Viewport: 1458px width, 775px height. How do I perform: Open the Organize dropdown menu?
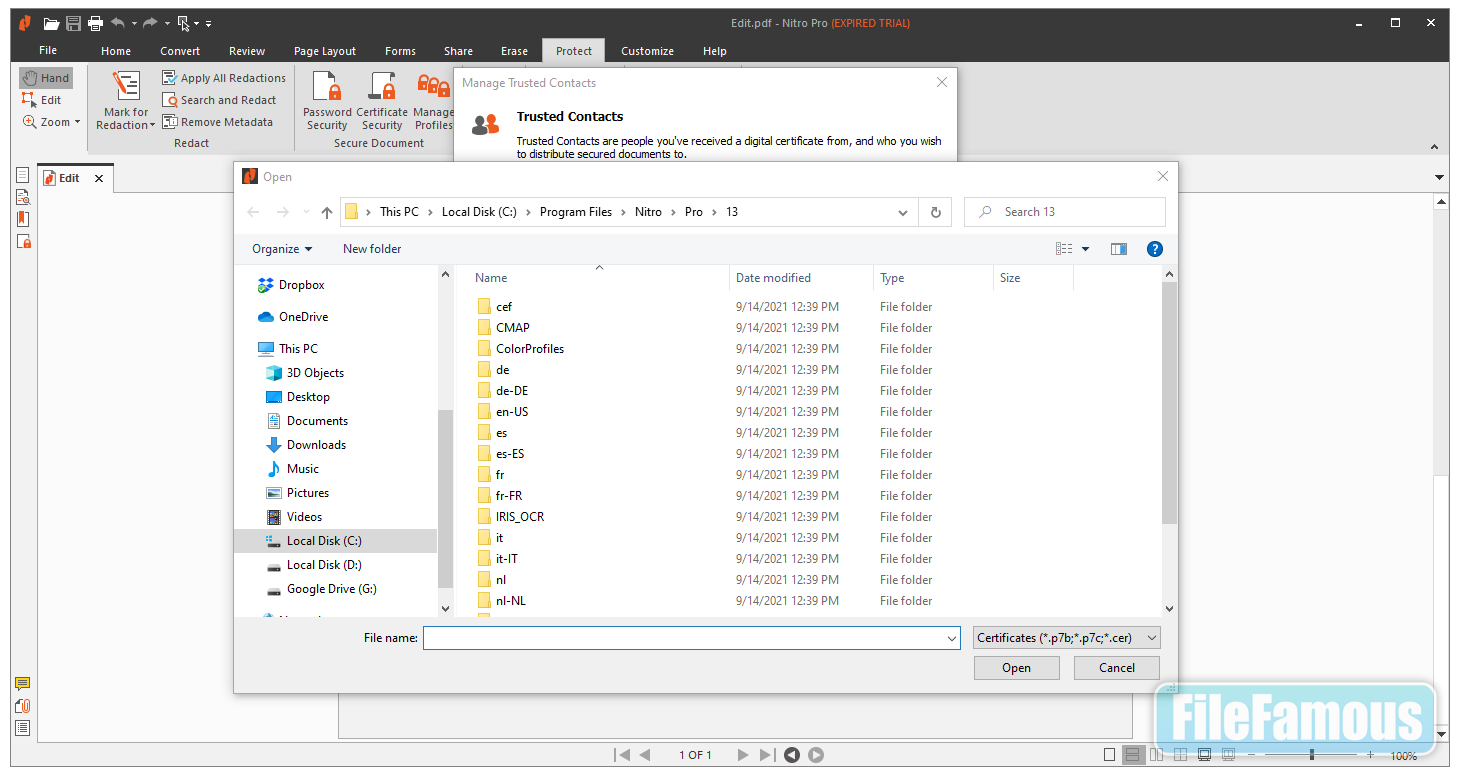click(x=282, y=249)
